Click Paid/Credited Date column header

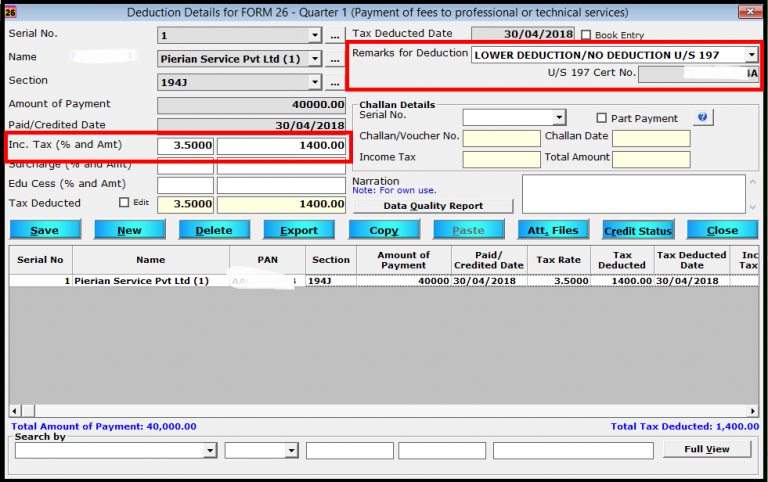[489, 260]
